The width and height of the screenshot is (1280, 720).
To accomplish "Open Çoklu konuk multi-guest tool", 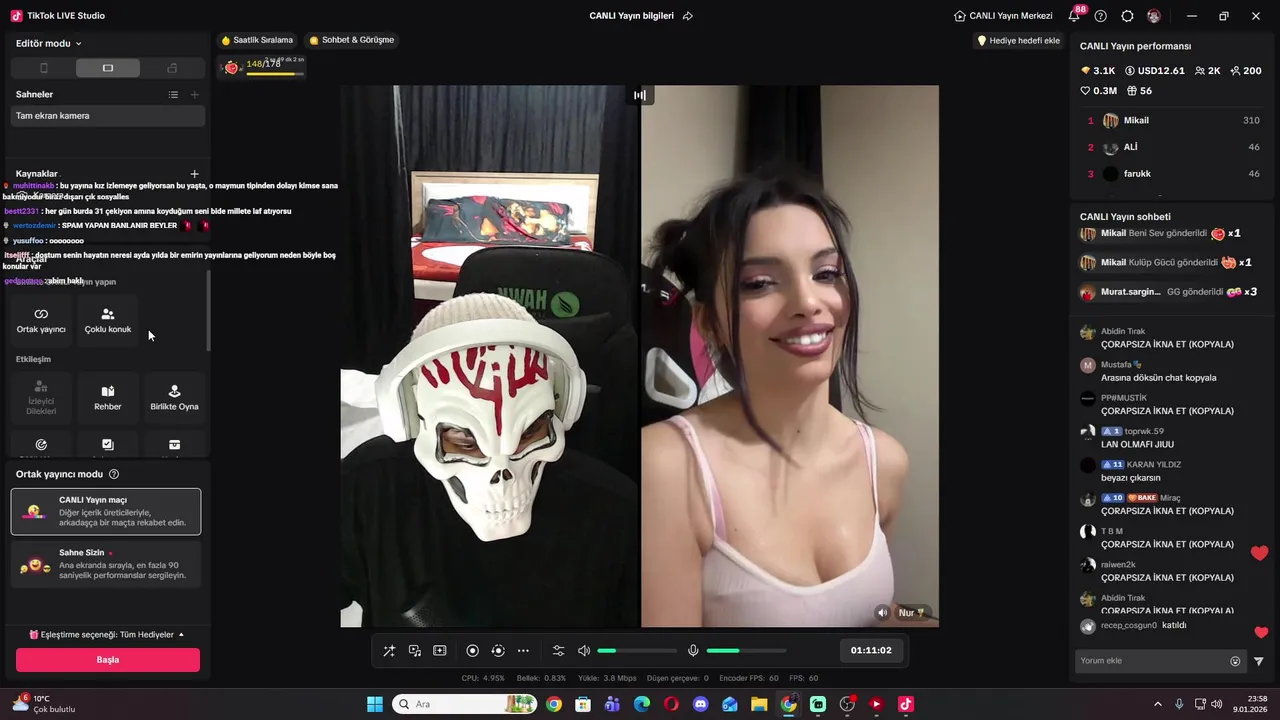I will [108, 320].
